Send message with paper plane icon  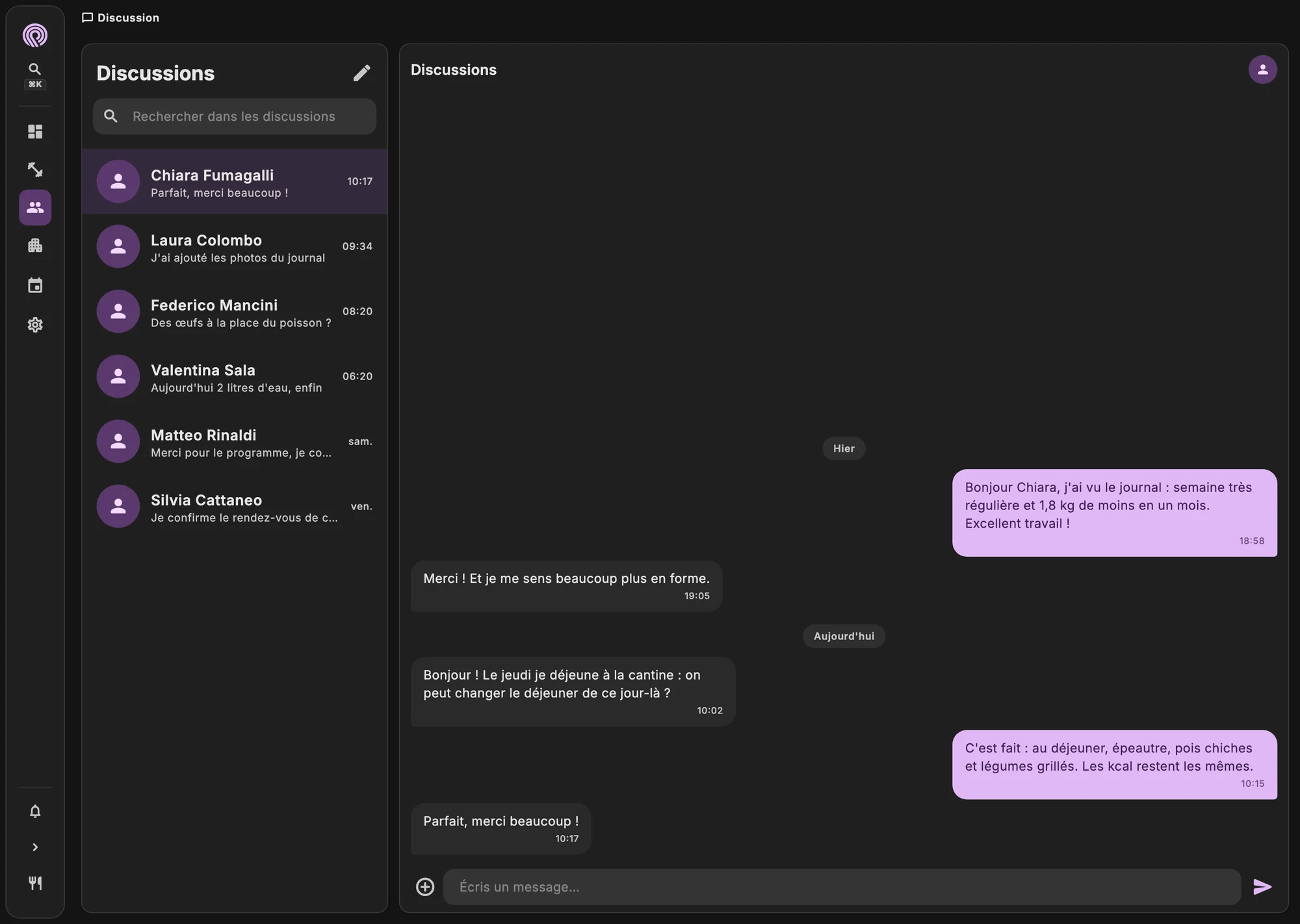pyautogui.click(x=1262, y=886)
